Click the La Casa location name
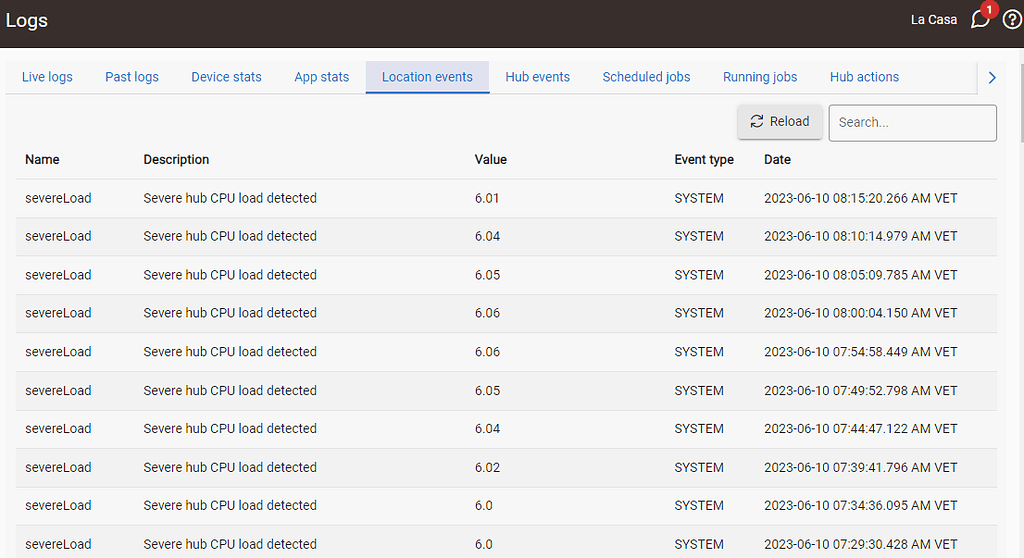 click(x=933, y=20)
